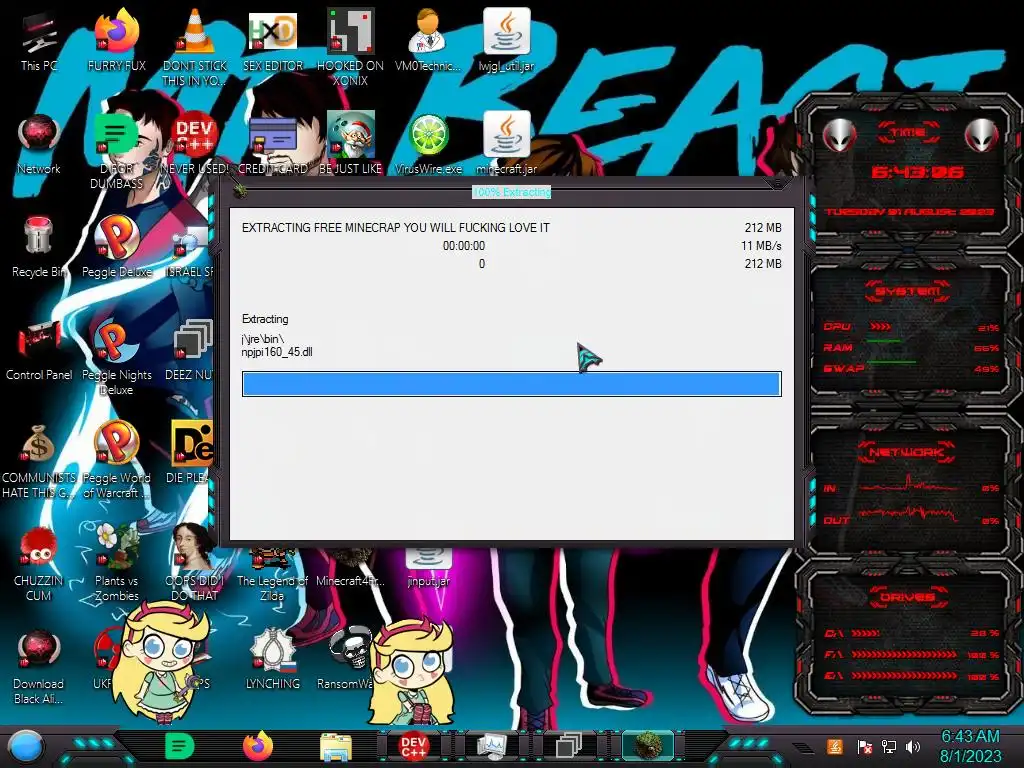This screenshot has height=768, width=1024.
Task: Open the volume speaker tray icon
Action: point(913,747)
